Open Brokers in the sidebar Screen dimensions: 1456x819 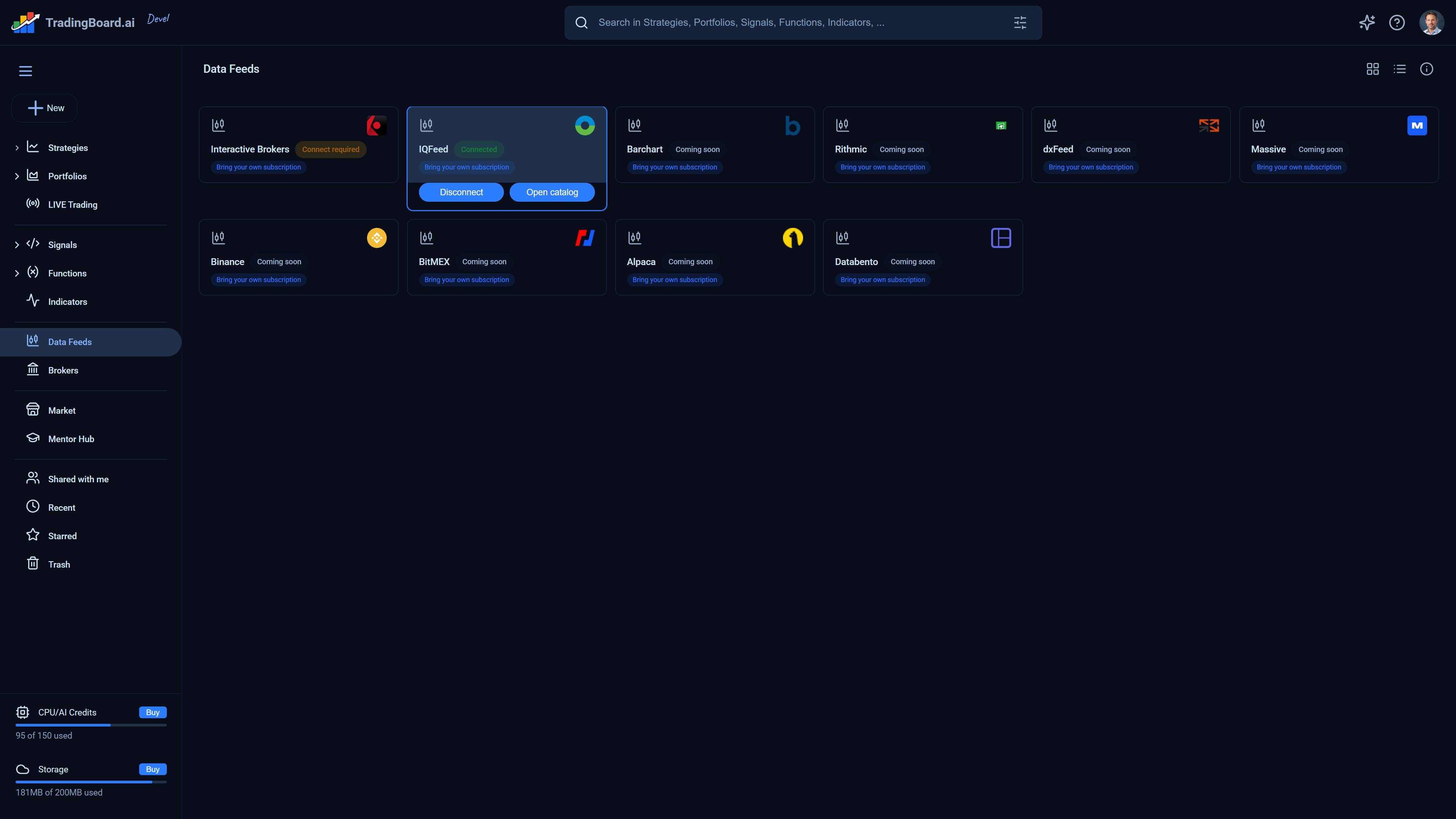tap(63, 370)
